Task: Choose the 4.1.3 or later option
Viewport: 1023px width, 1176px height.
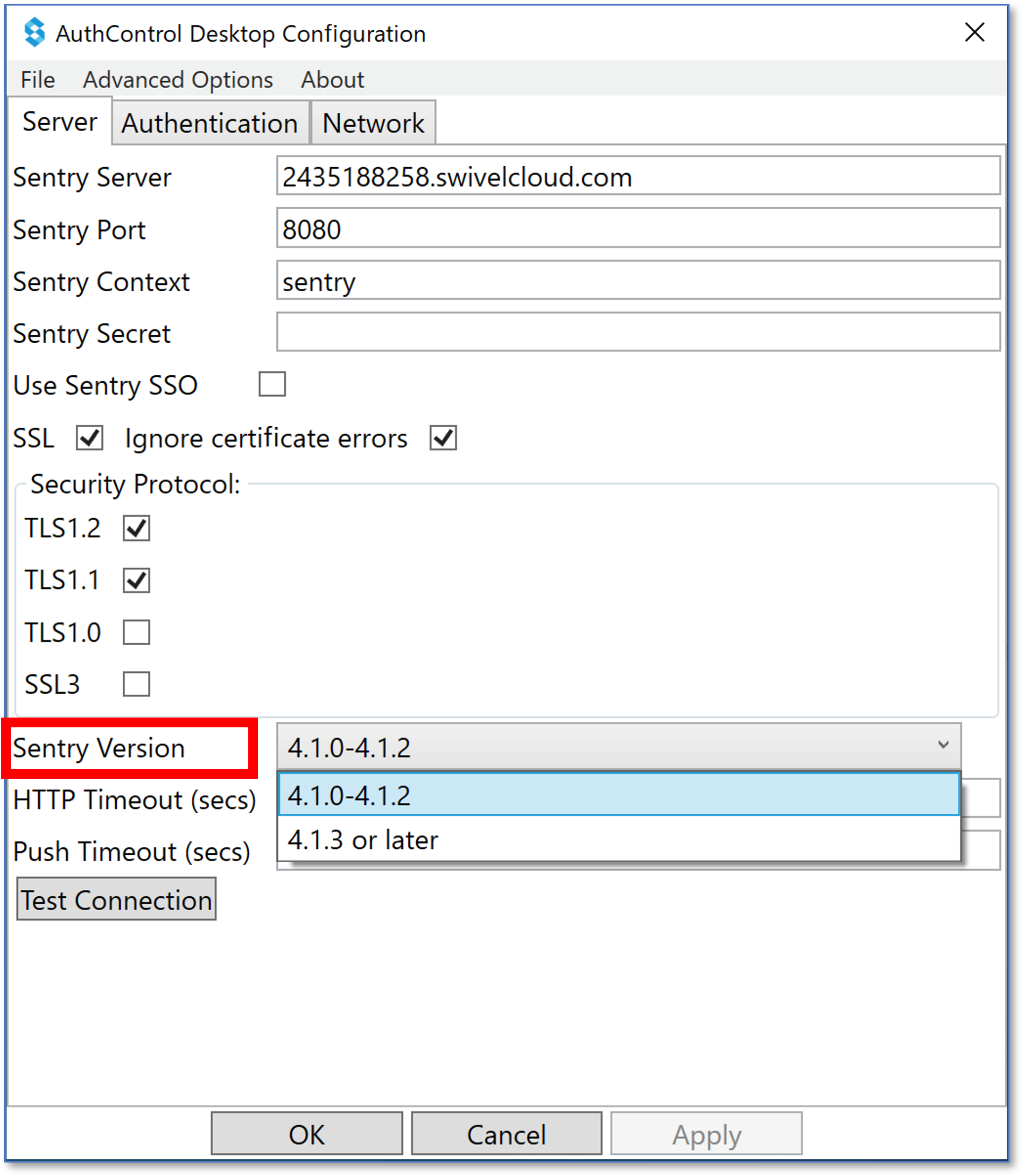Action: [619, 839]
